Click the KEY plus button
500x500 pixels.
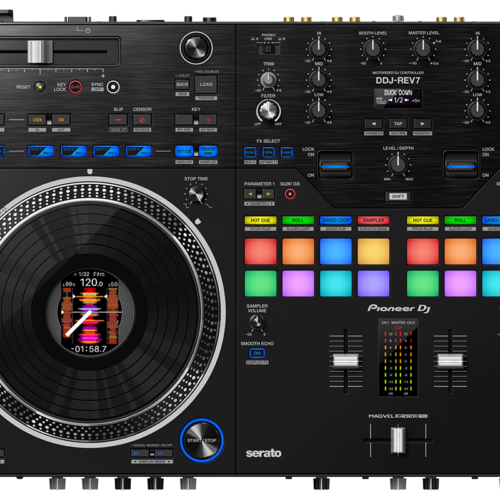208,120
